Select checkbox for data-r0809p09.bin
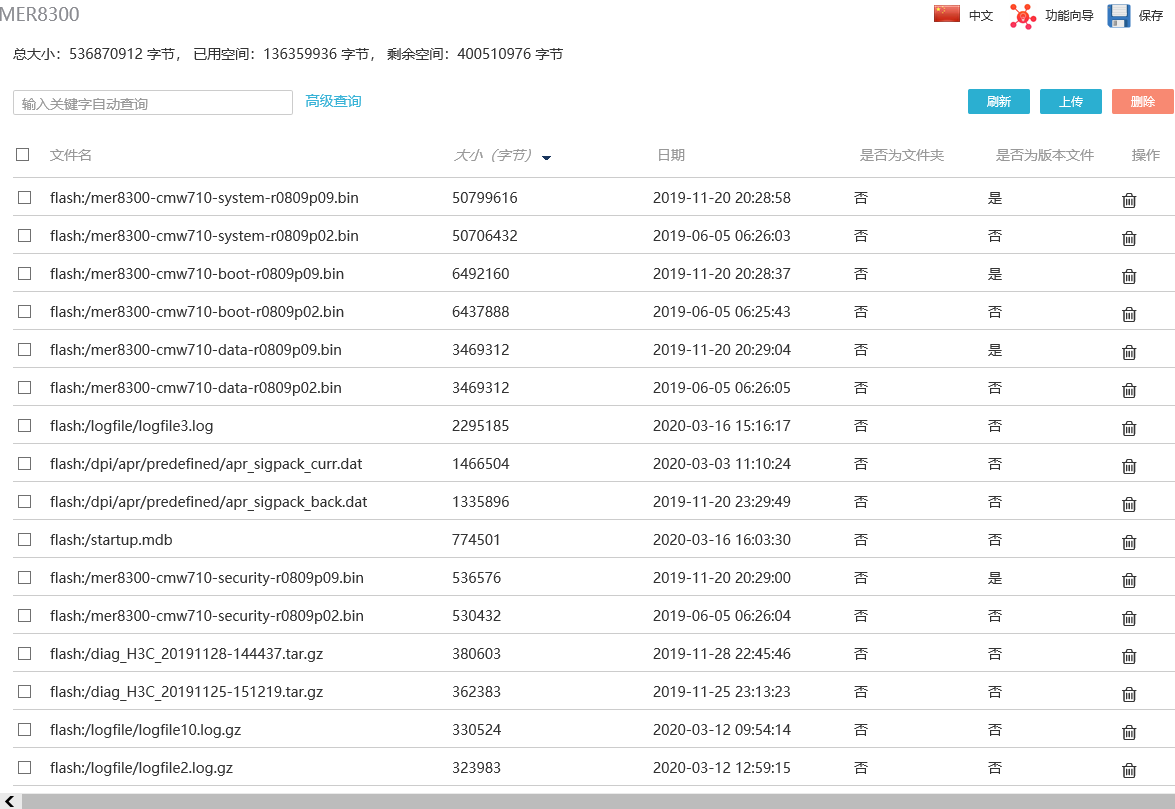 pyautogui.click(x=25, y=350)
